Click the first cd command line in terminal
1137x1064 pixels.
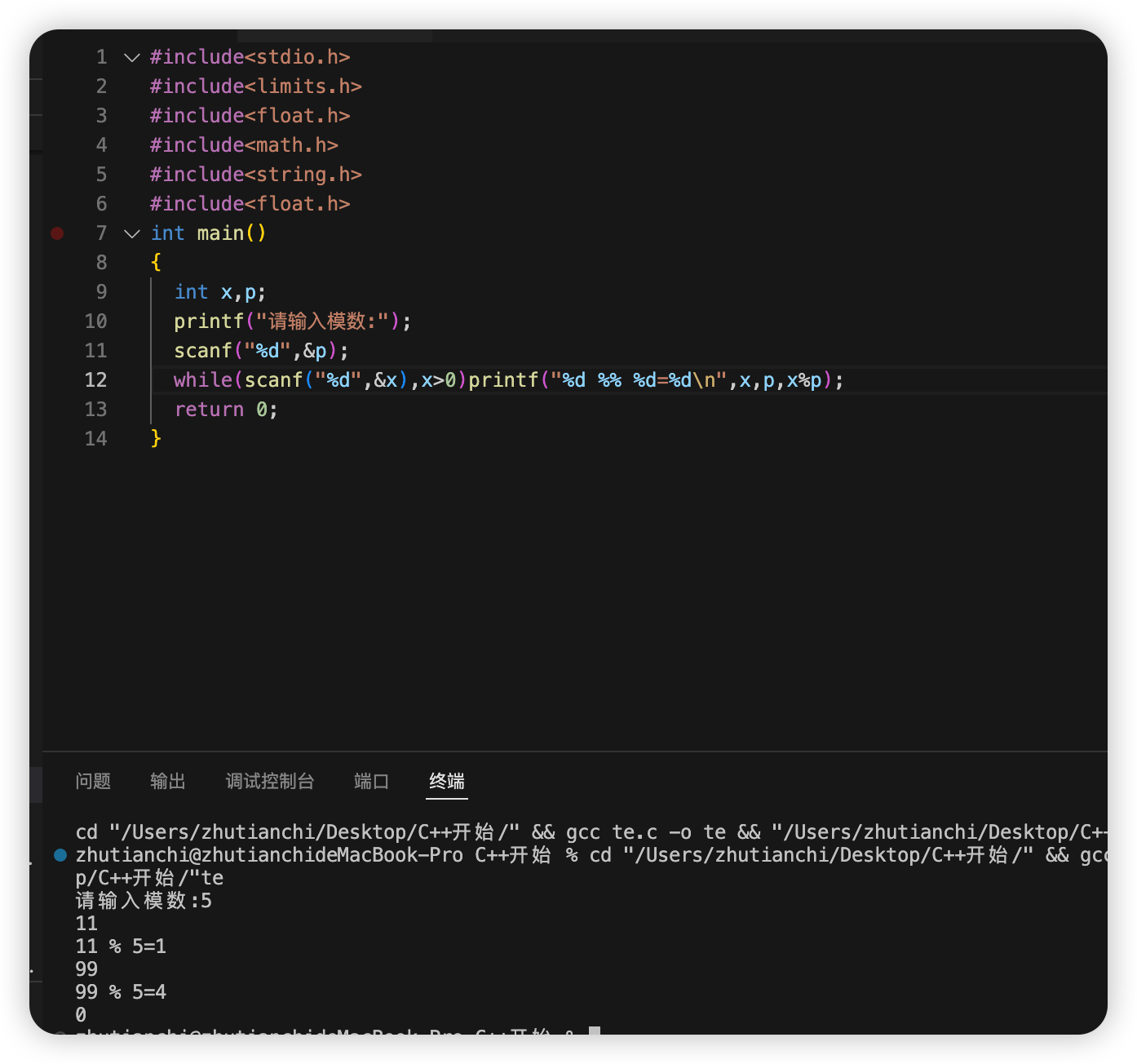[591, 832]
